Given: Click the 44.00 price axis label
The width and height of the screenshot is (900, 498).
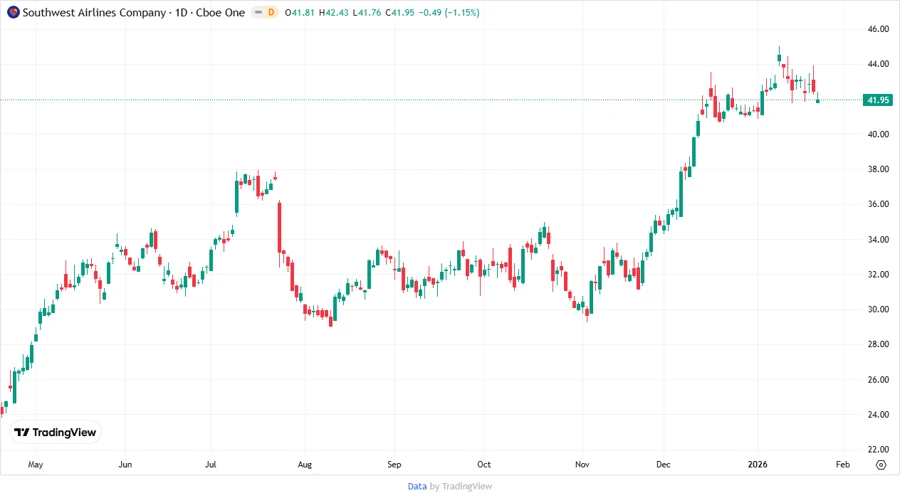Looking at the screenshot, I should [878, 64].
